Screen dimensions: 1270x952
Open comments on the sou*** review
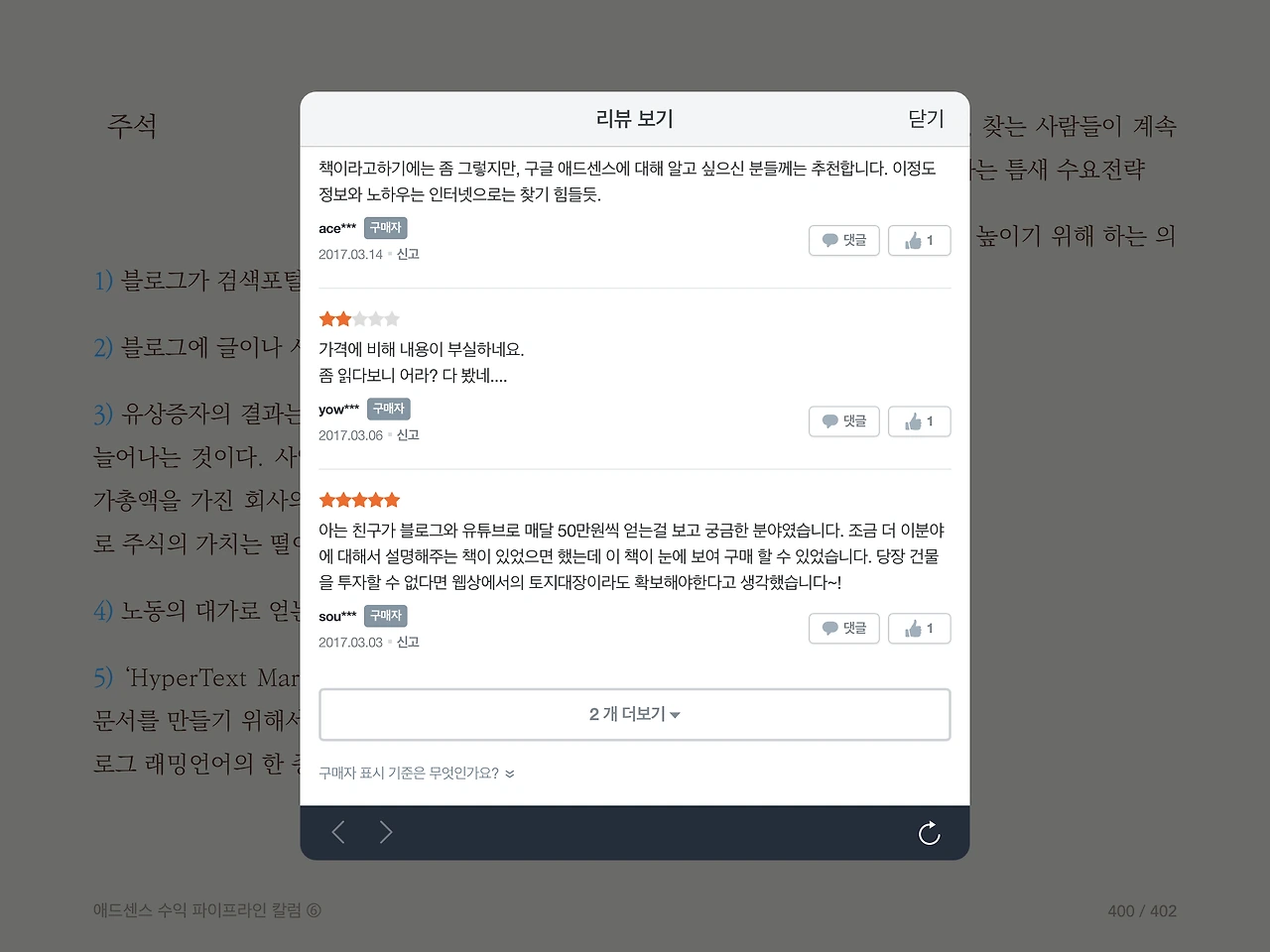pyautogui.click(x=844, y=629)
